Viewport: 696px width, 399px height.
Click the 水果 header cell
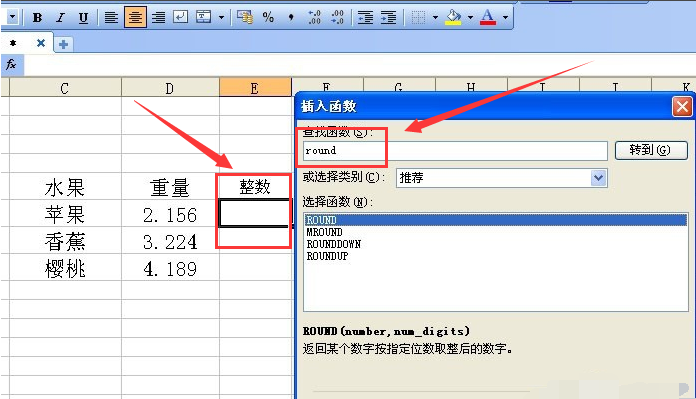(x=65, y=187)
